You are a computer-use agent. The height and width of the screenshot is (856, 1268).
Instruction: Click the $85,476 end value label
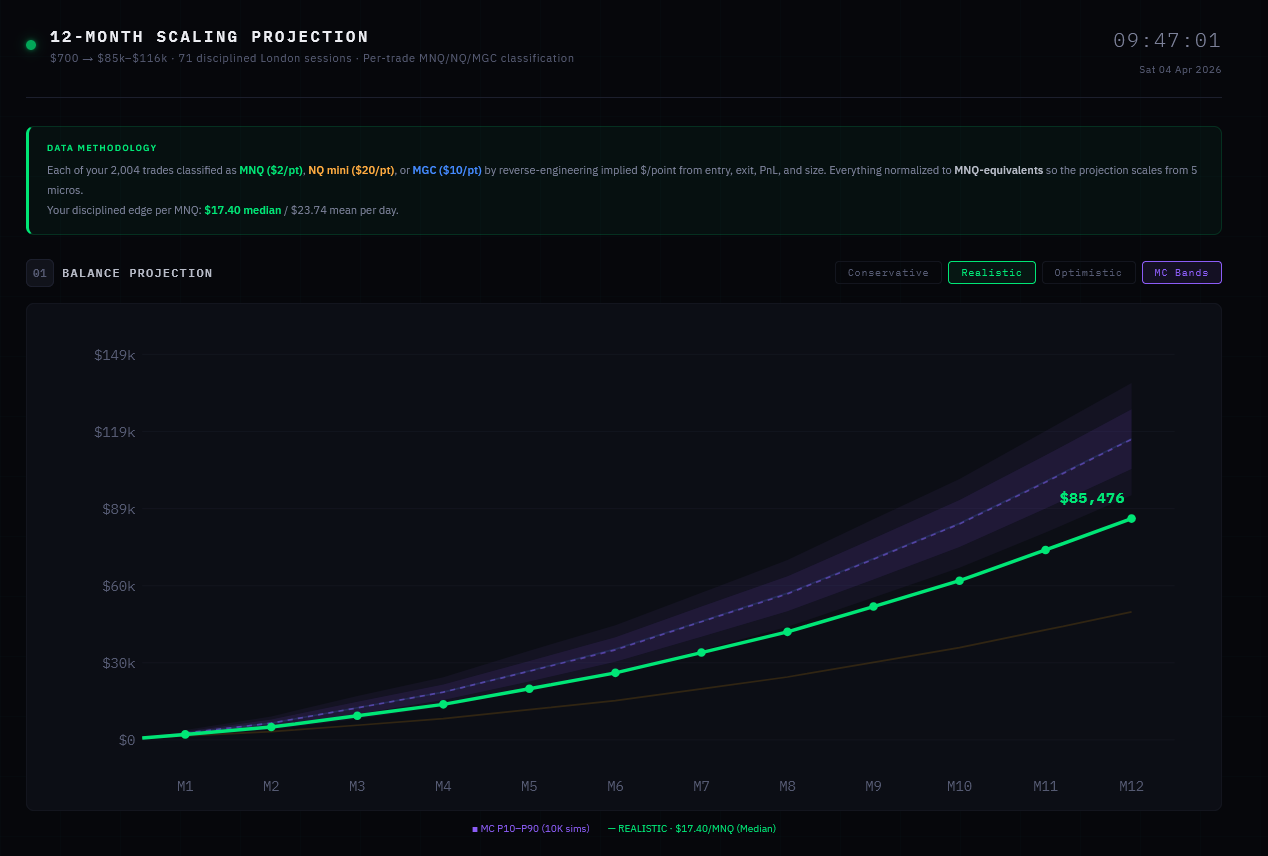[x=1092, y=498]
